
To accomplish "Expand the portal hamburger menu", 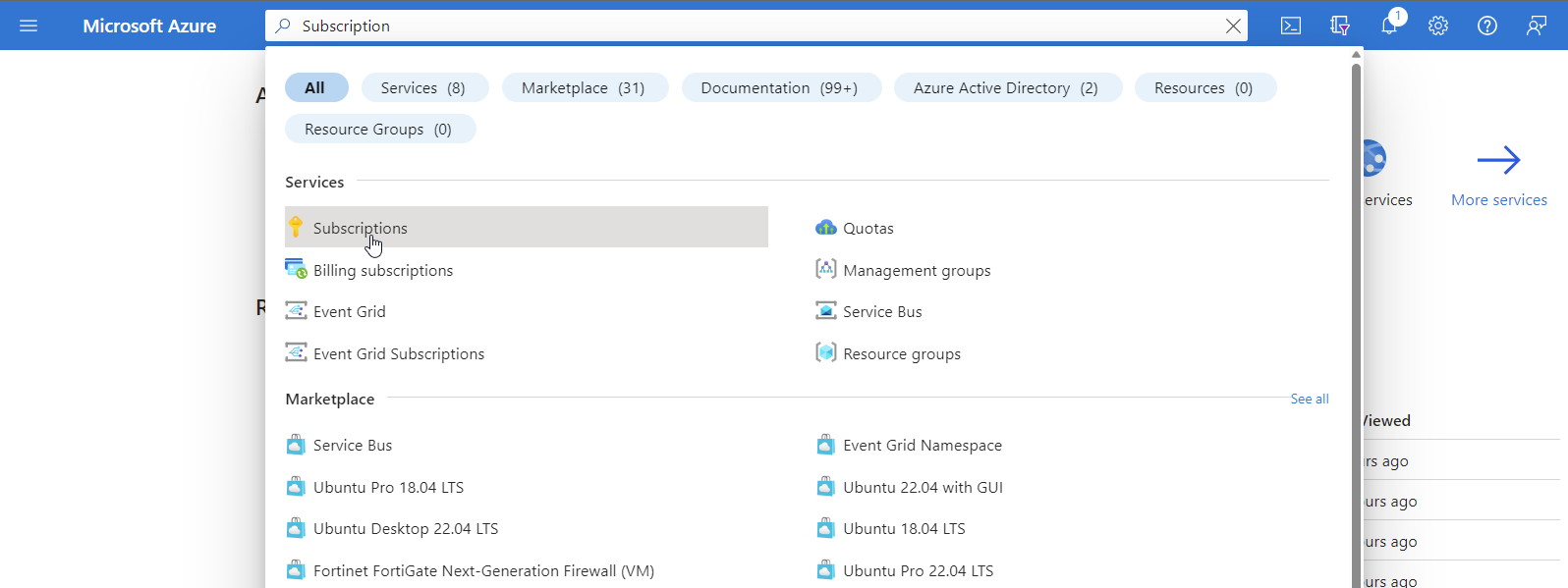I will [28, 26].
